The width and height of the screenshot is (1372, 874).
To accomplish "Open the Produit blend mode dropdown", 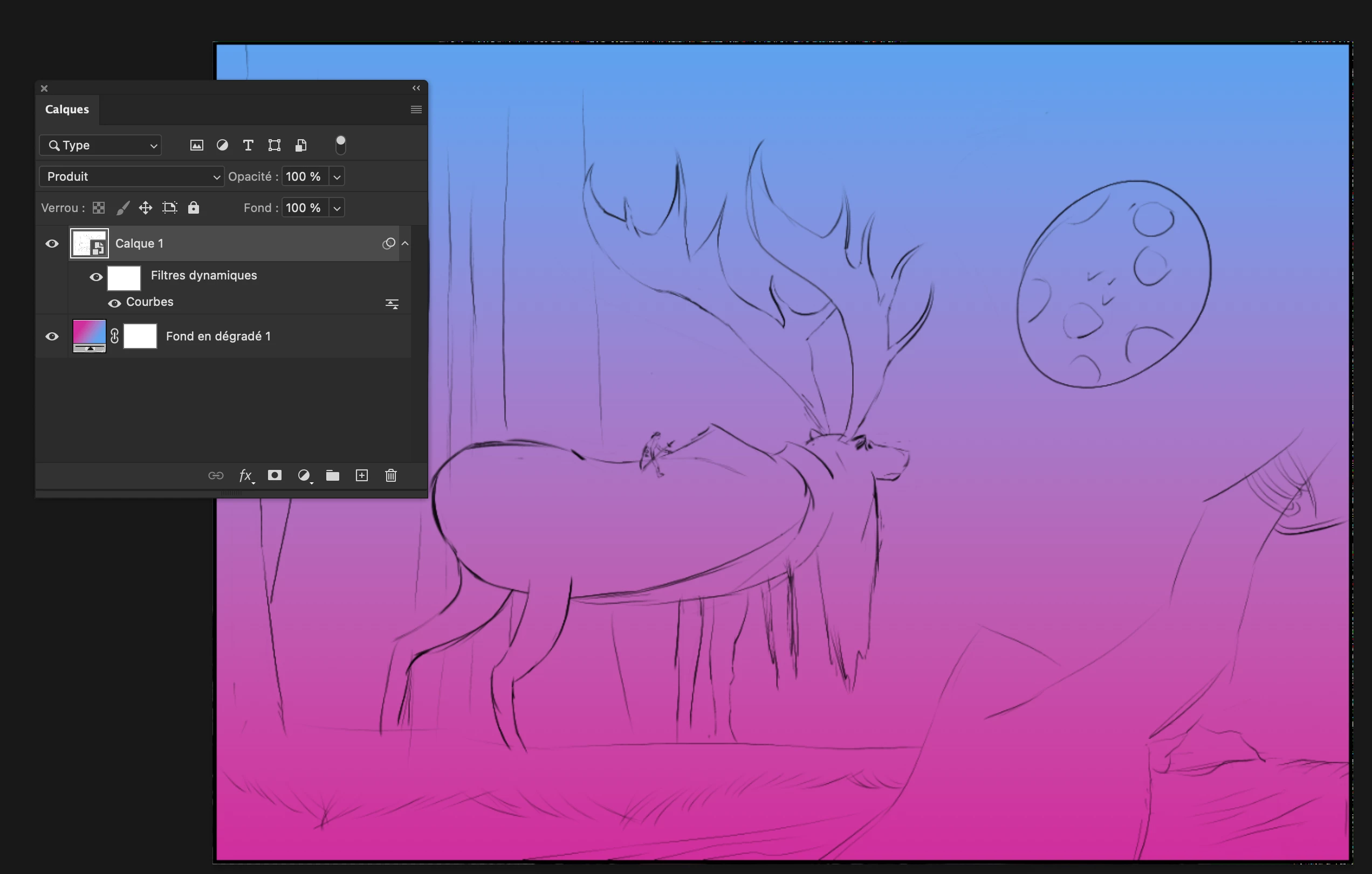I will coord(131,177).
